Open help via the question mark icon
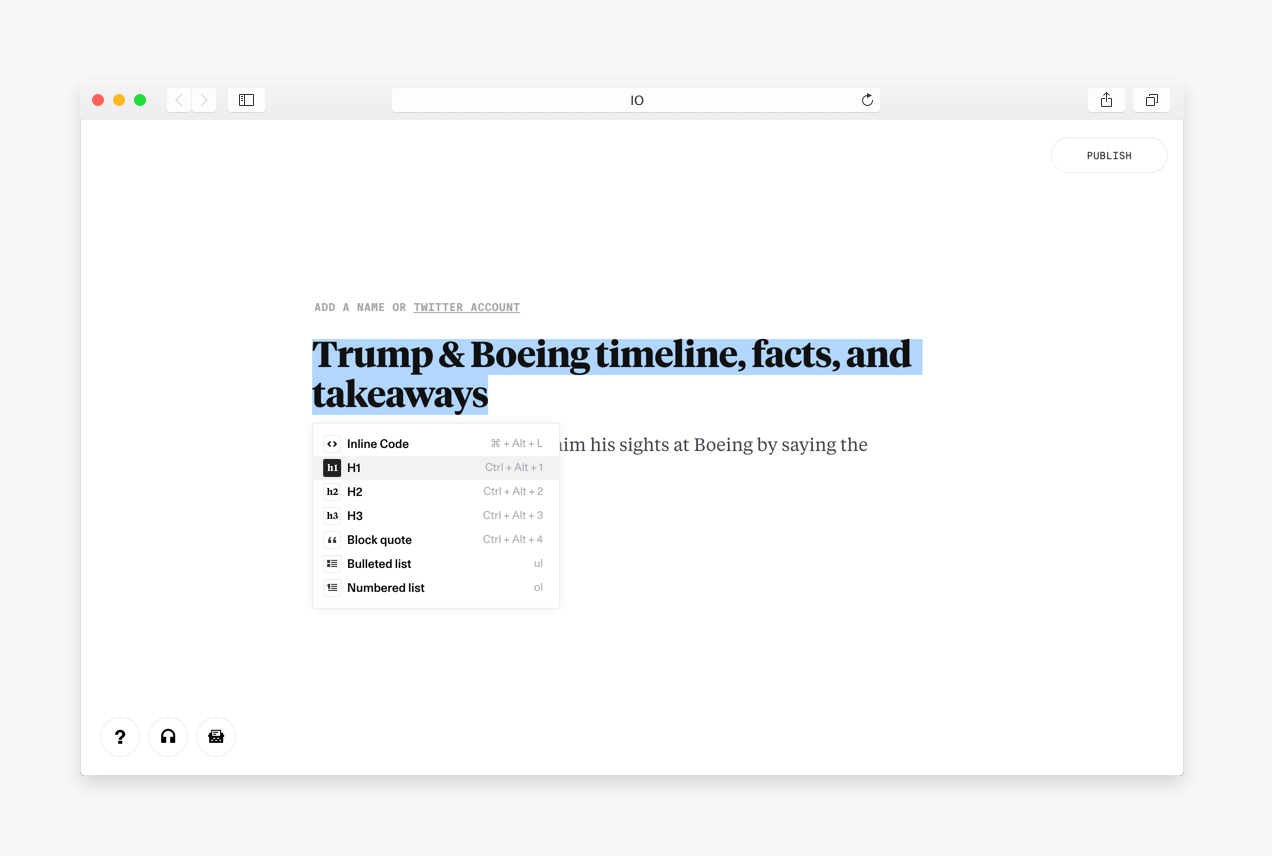Viewport: 1272px width, 856px height. [120, 737]
